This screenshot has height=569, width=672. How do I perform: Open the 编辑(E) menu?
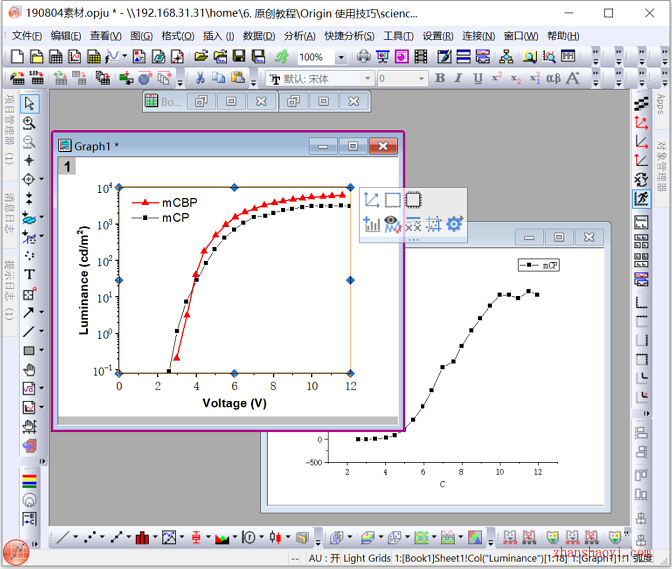coord(66,36)
